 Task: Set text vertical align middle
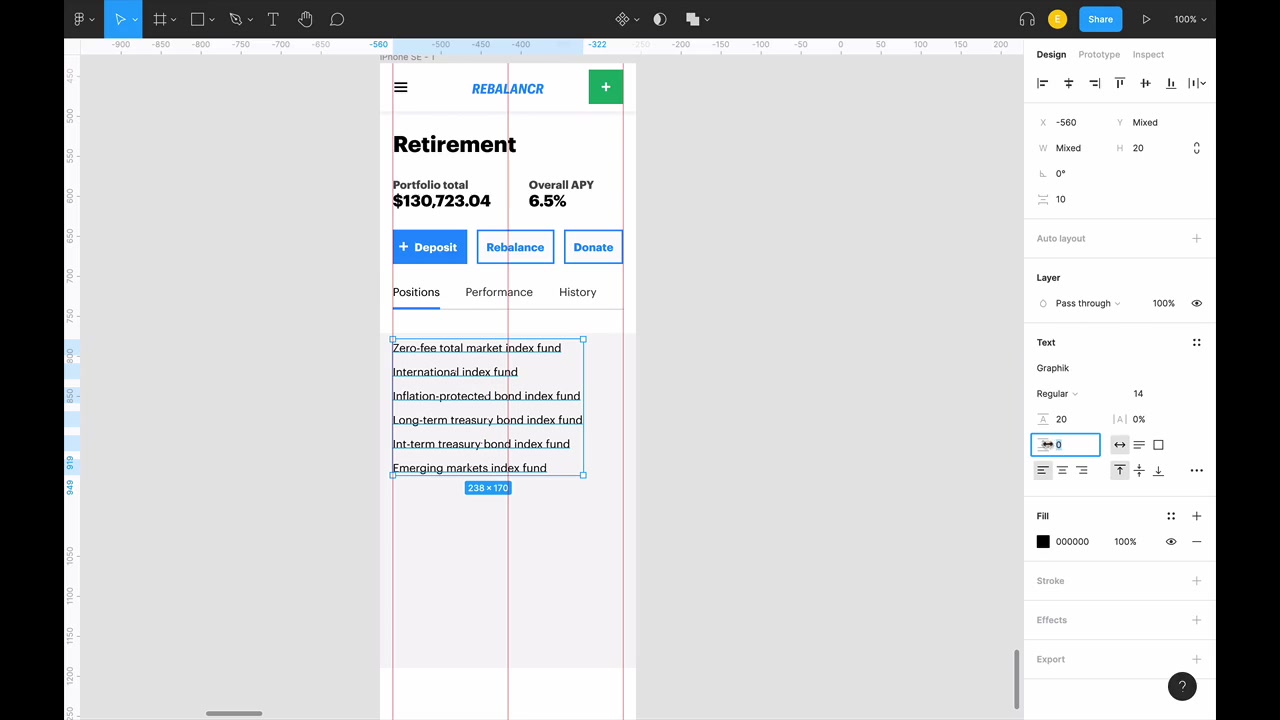click(x=1139, y=470)
